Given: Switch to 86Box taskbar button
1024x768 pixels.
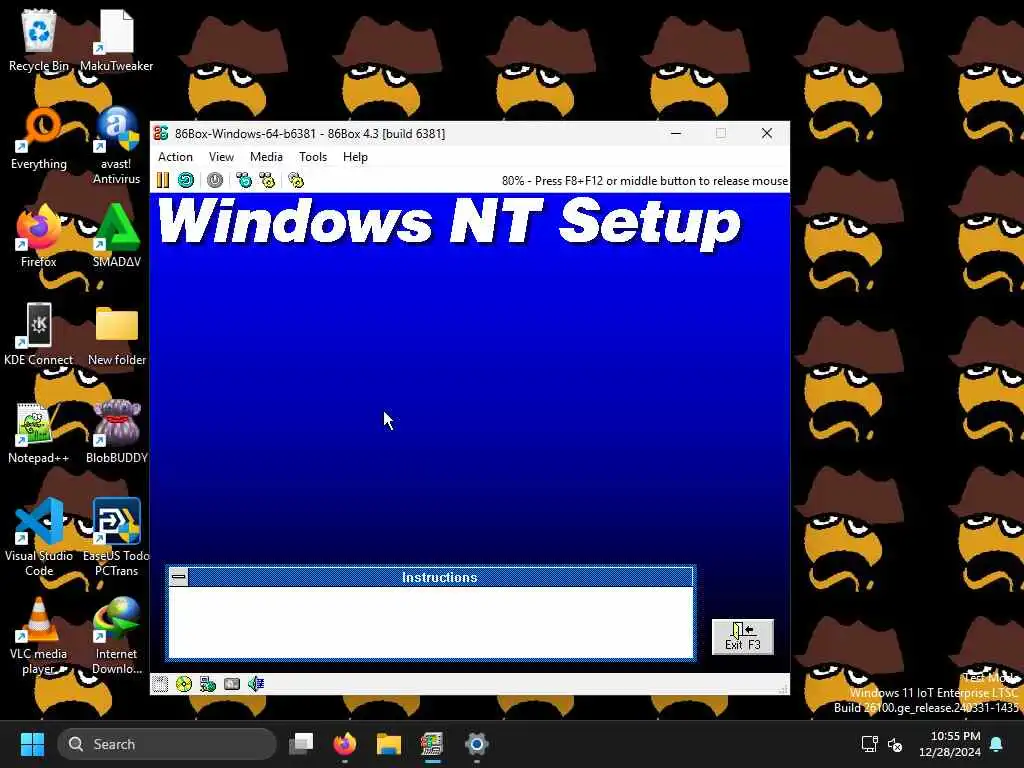Looking at the screenshot, I should pyautogui.click(x=432, y=744).
